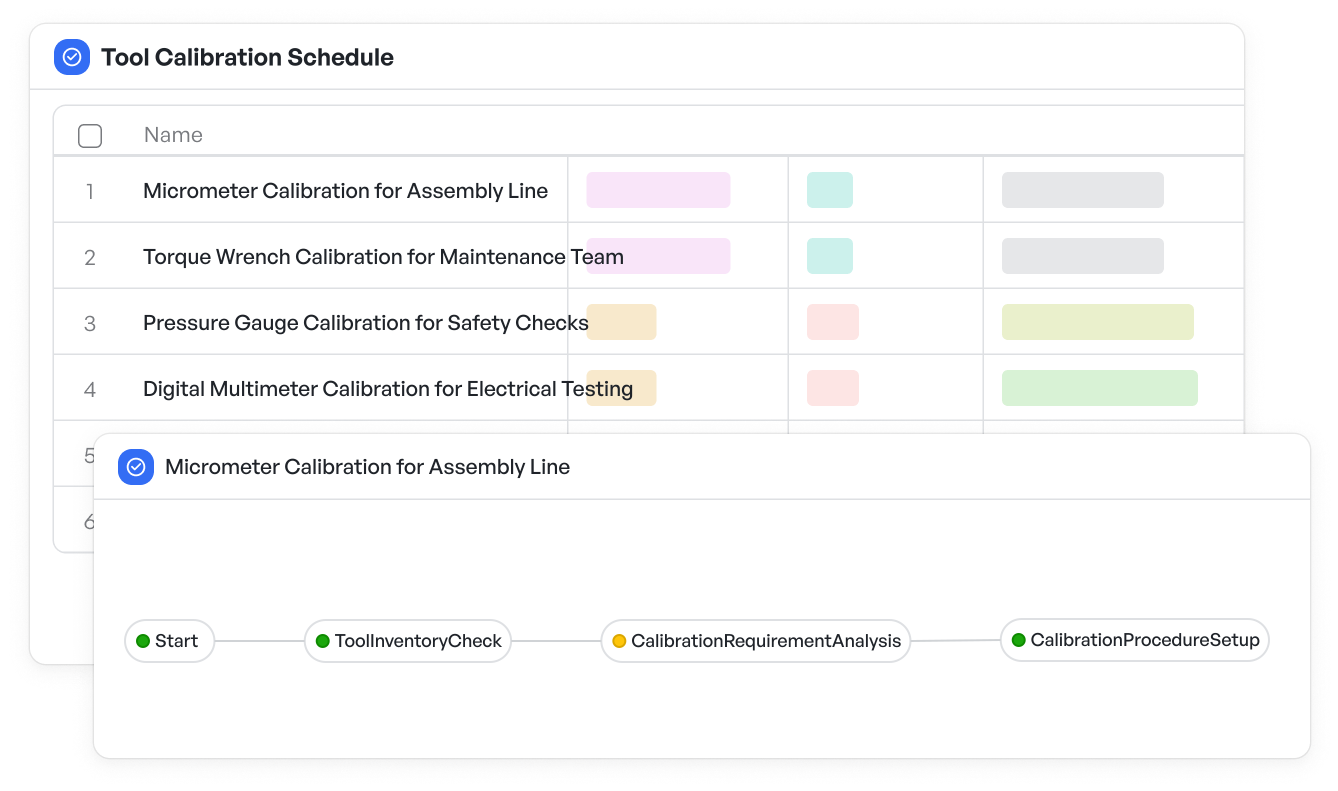Click row number 3 in the table
The image size is (1338, 791).
pyautogui.click(x=90, y=324)
